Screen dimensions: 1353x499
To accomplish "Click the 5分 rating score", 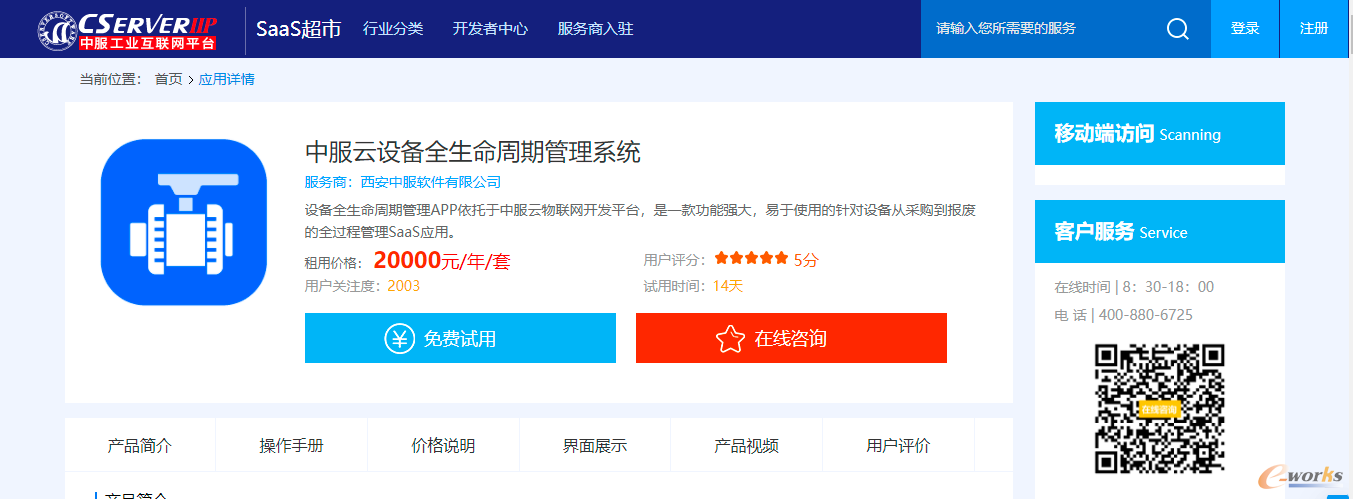I will (806, 259).
